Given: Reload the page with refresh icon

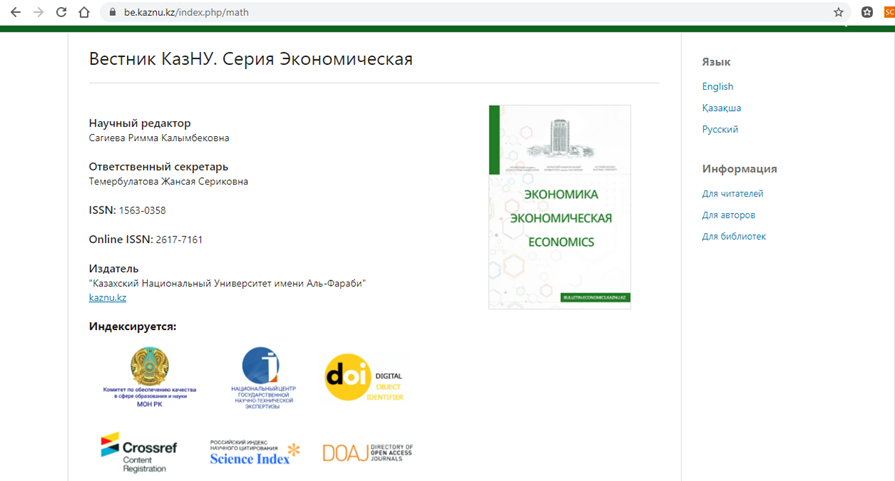Looking at the screenshot, I should (61, 12).
